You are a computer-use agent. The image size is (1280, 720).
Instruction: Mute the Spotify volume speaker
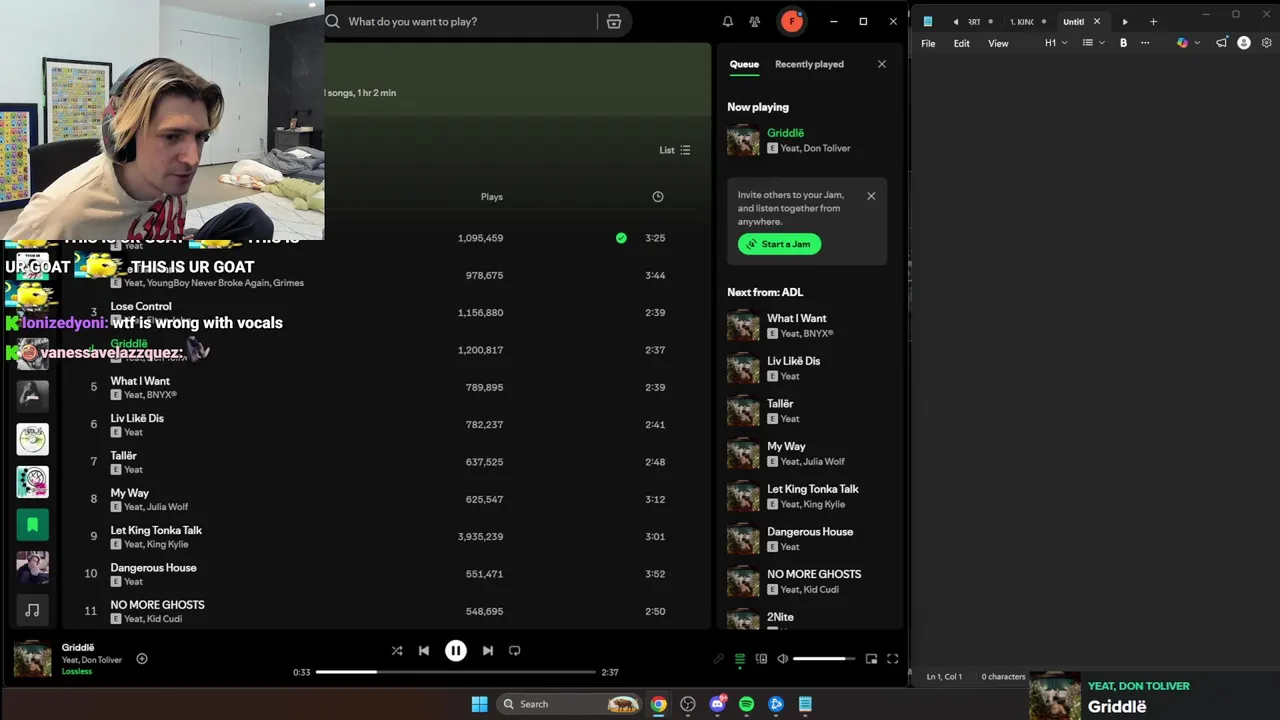click(x=783, y=659)
